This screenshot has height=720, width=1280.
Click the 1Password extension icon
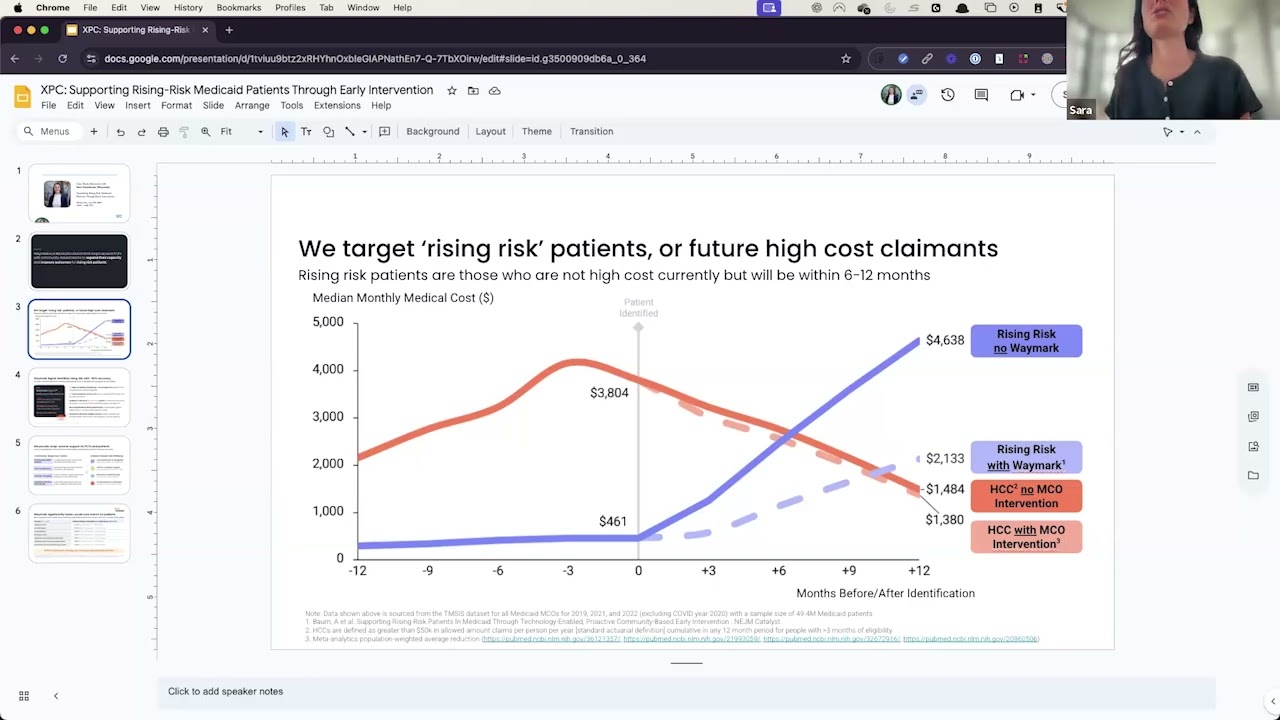tap(975, 59)
